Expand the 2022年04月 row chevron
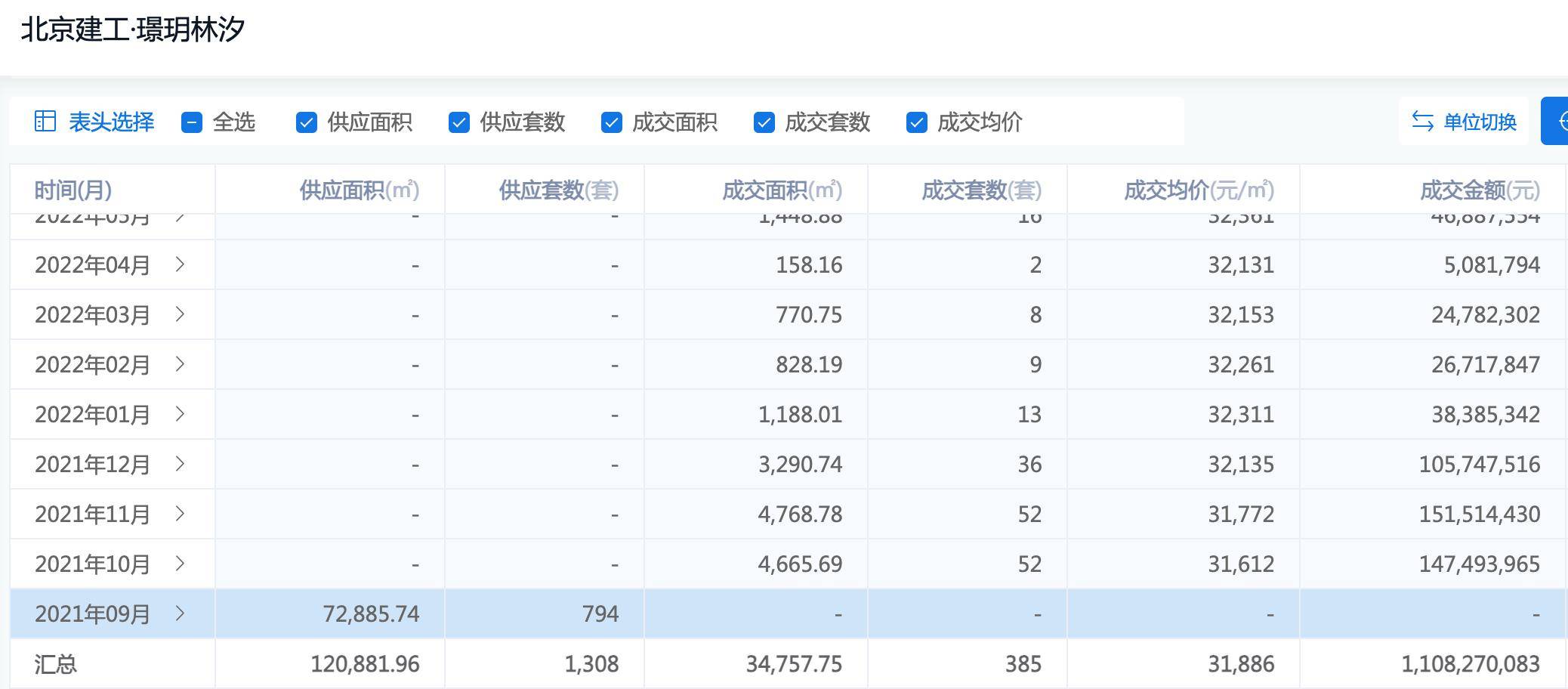 coord(180,264)
